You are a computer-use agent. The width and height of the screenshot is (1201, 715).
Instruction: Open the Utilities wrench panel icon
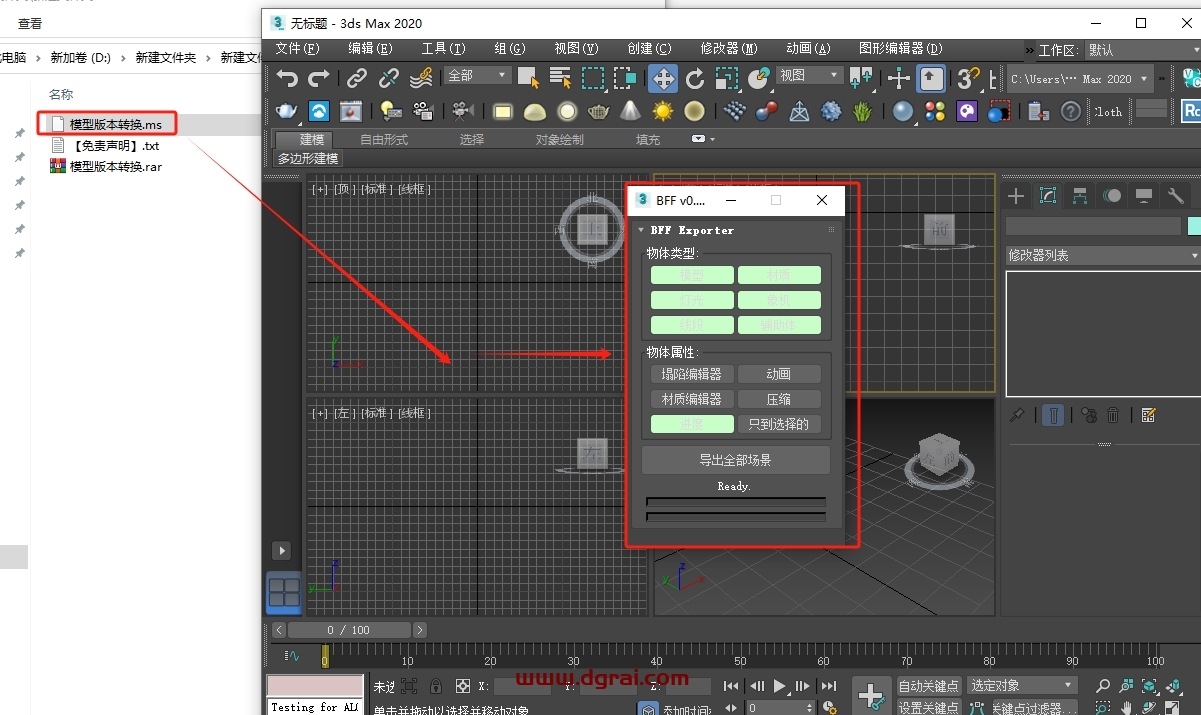tap(1176, 196)
